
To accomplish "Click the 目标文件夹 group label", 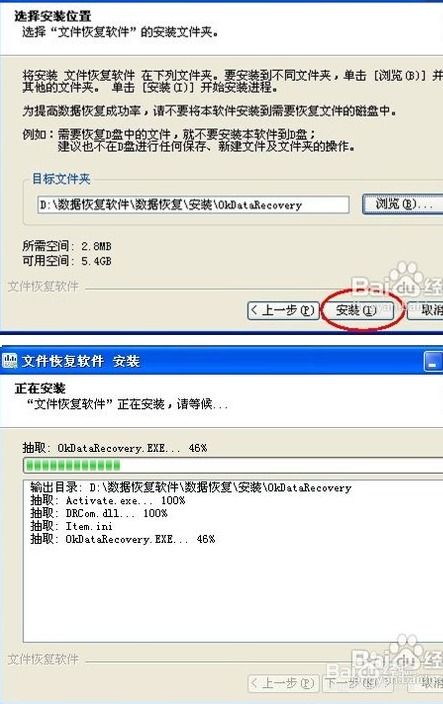I will (61, 179).
